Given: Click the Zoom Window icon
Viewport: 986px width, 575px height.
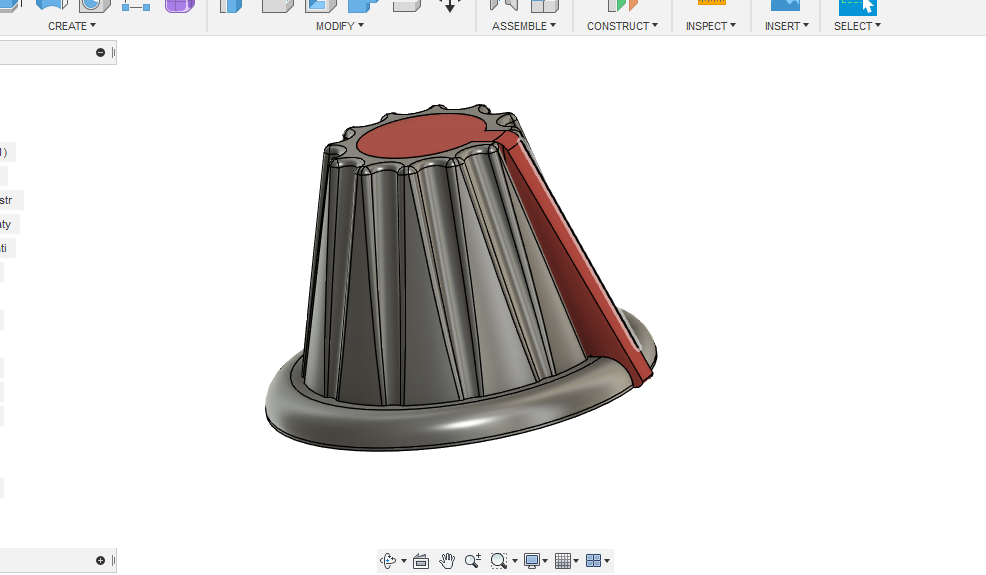Looking at the screenshot, I should 499,561.
